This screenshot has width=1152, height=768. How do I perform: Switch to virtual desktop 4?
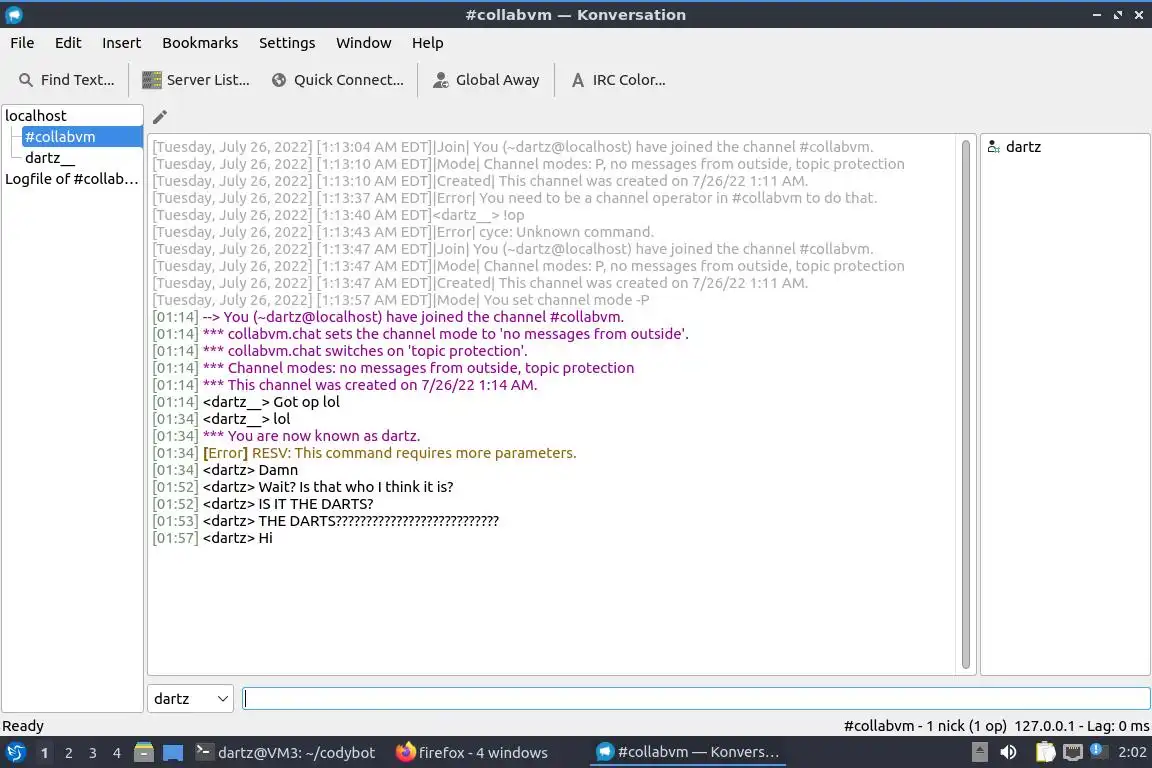click(x=117, y=753)
